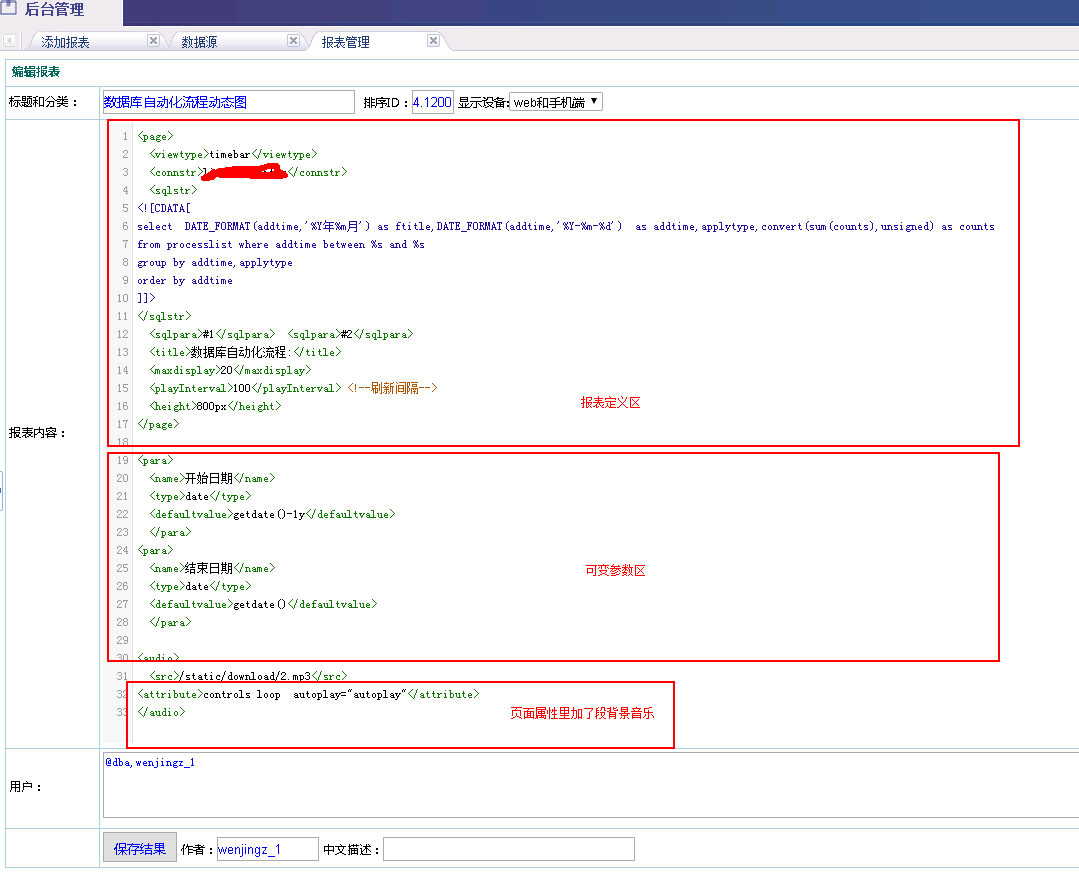Close the 数据源 tab
The width and height of the screenshot is (1079, 889).
pos(293,41)
